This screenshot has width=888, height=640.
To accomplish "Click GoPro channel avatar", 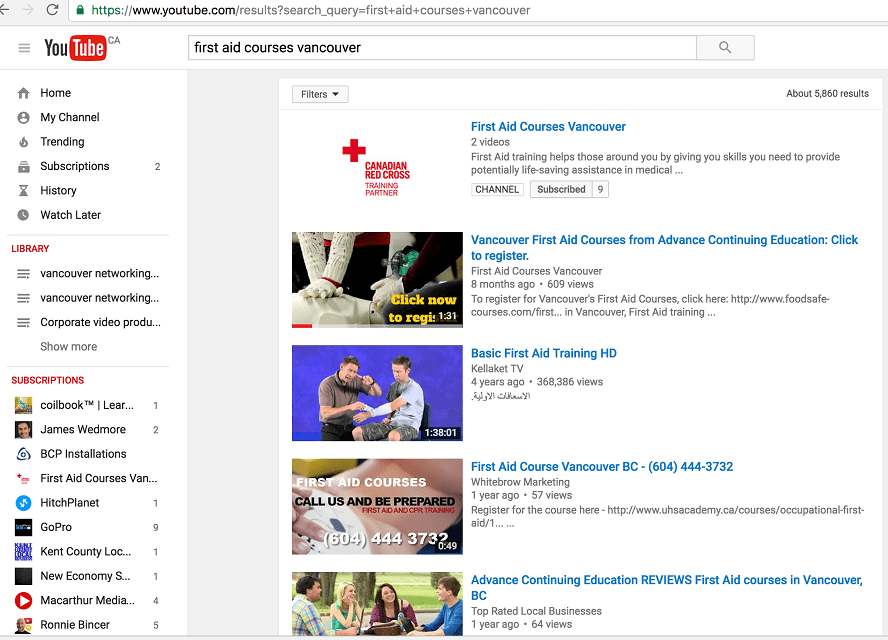I will (x=23, y=527).
